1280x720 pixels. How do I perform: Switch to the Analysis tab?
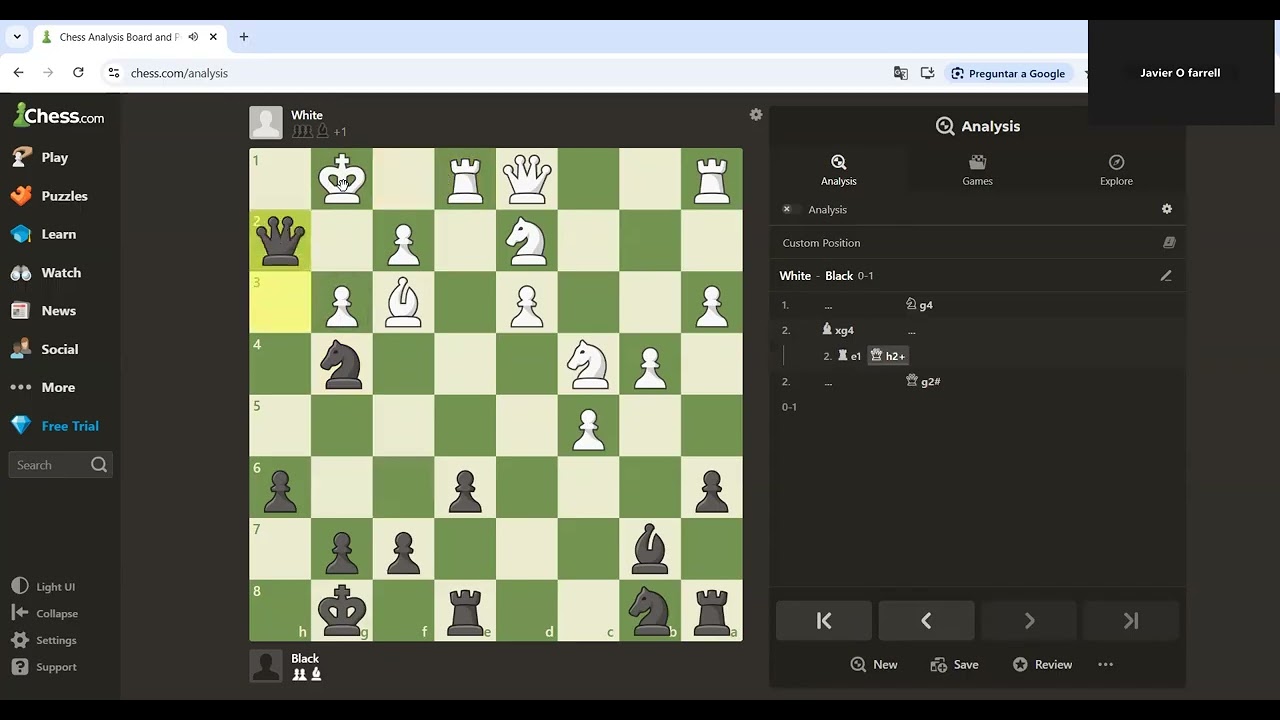[x=838, y=170]
